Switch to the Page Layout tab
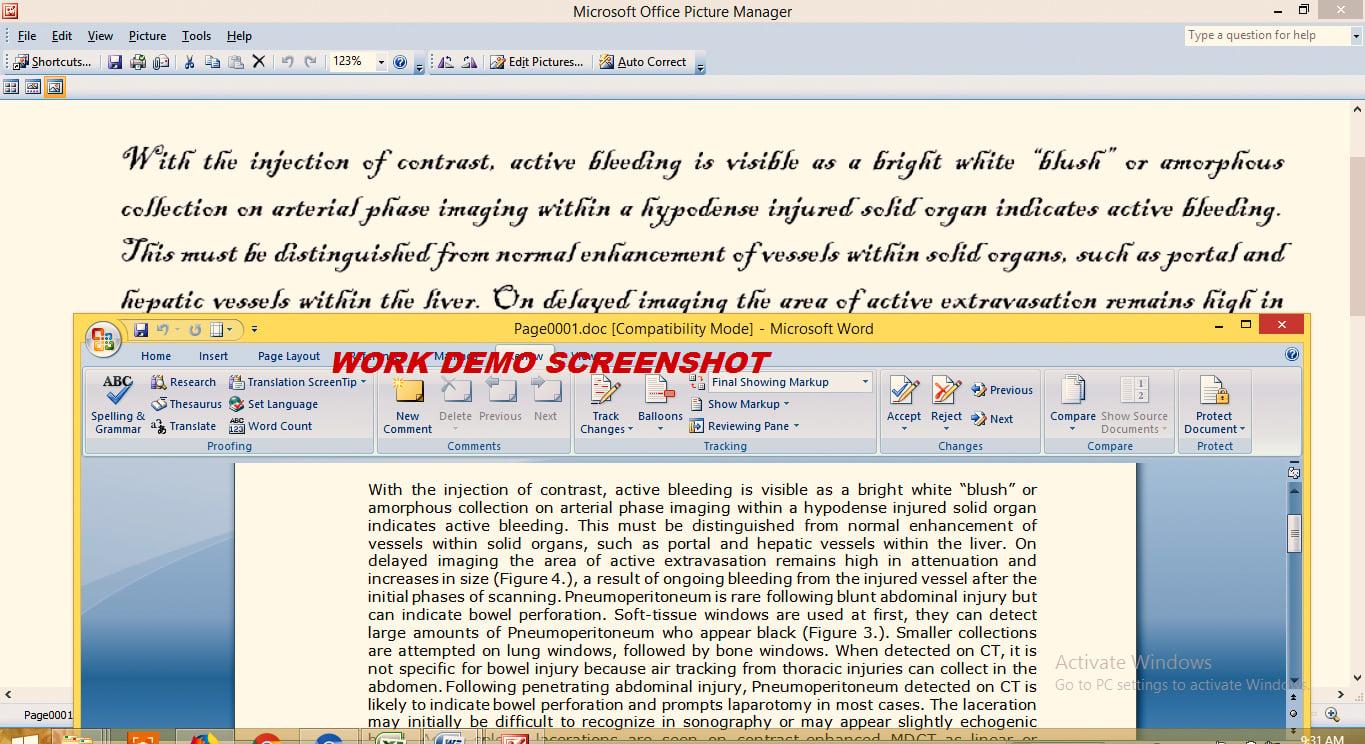Screen dimensions: 1365x744 288,356
